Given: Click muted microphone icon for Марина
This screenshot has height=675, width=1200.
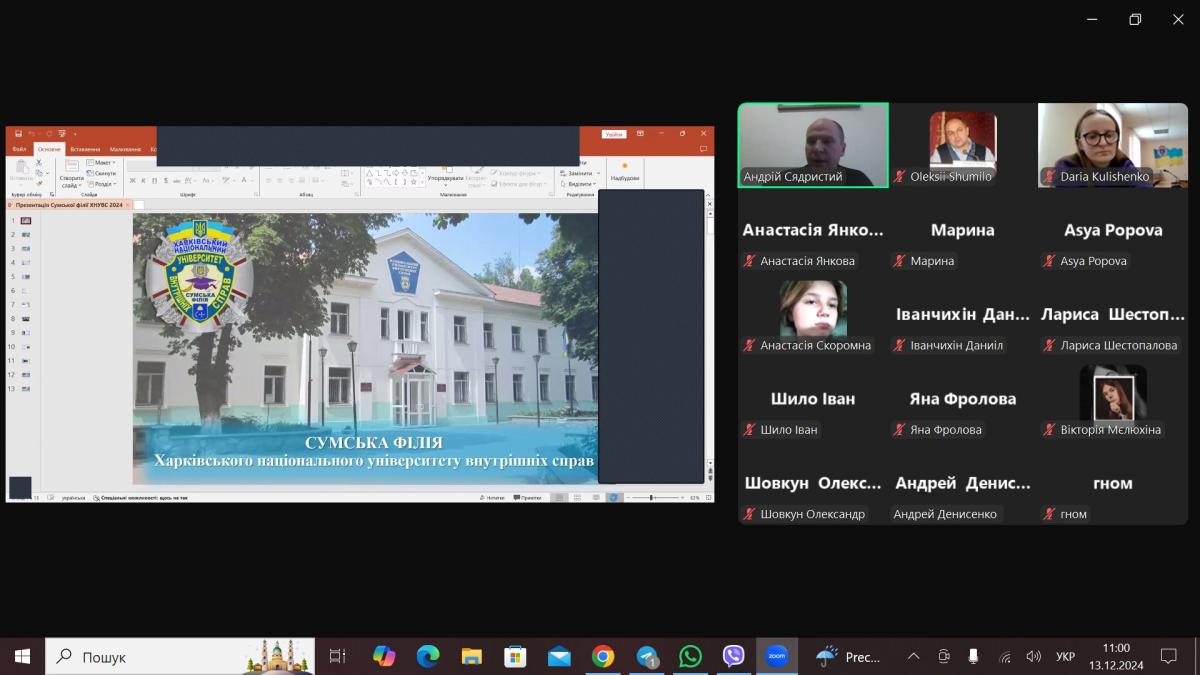Looking at the screenshot, I should coord(899,261).
